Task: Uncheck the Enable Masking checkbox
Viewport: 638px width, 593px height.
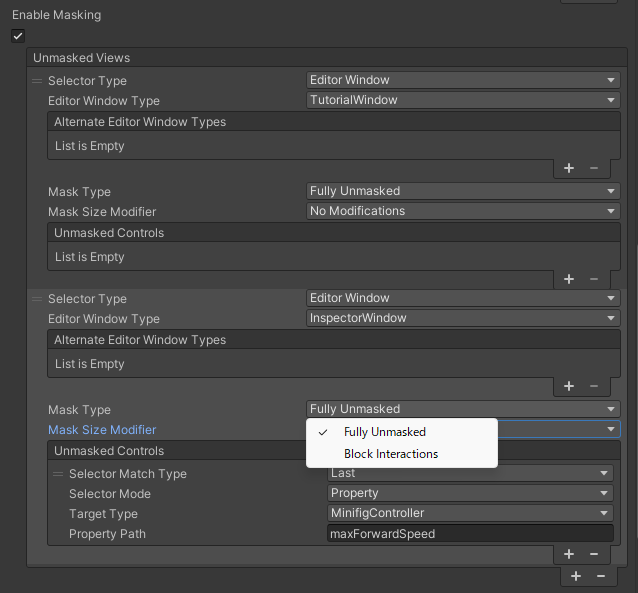Action: coord(18,36)
